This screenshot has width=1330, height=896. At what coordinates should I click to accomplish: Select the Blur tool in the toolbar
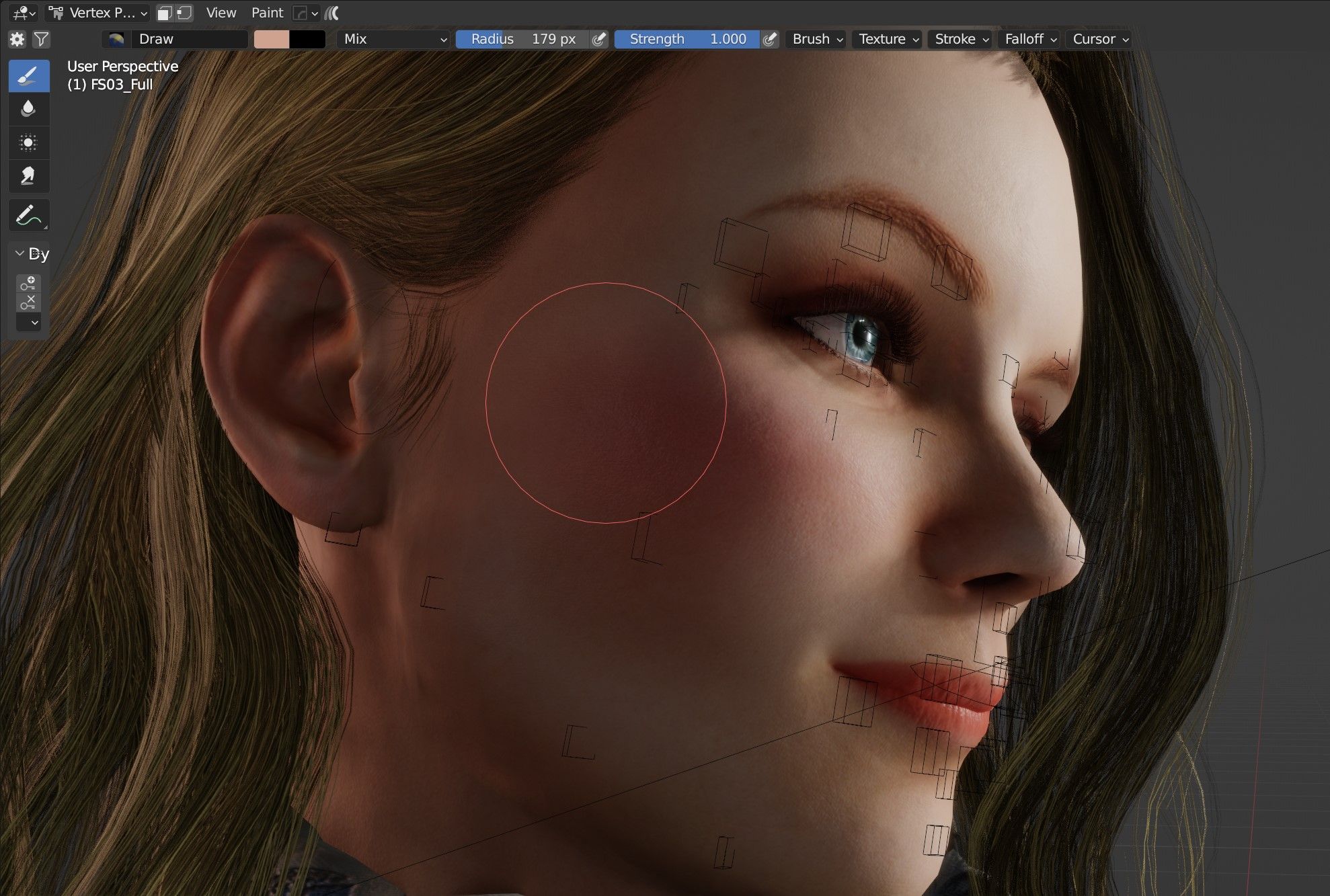pyautogui.click(x=29, y=108)
